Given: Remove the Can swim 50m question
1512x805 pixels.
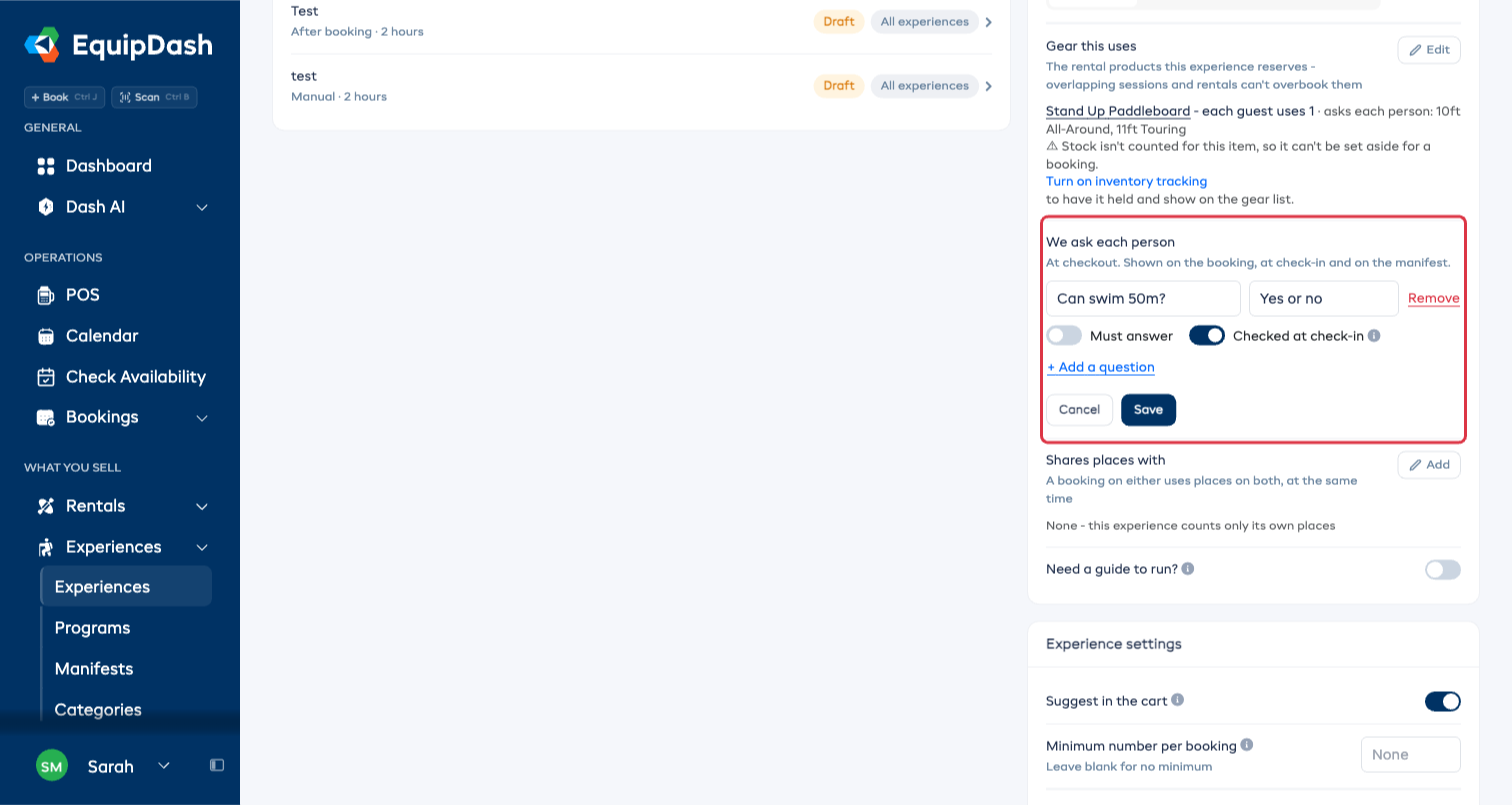Looking at the screenshot, I should (1434, 298).
